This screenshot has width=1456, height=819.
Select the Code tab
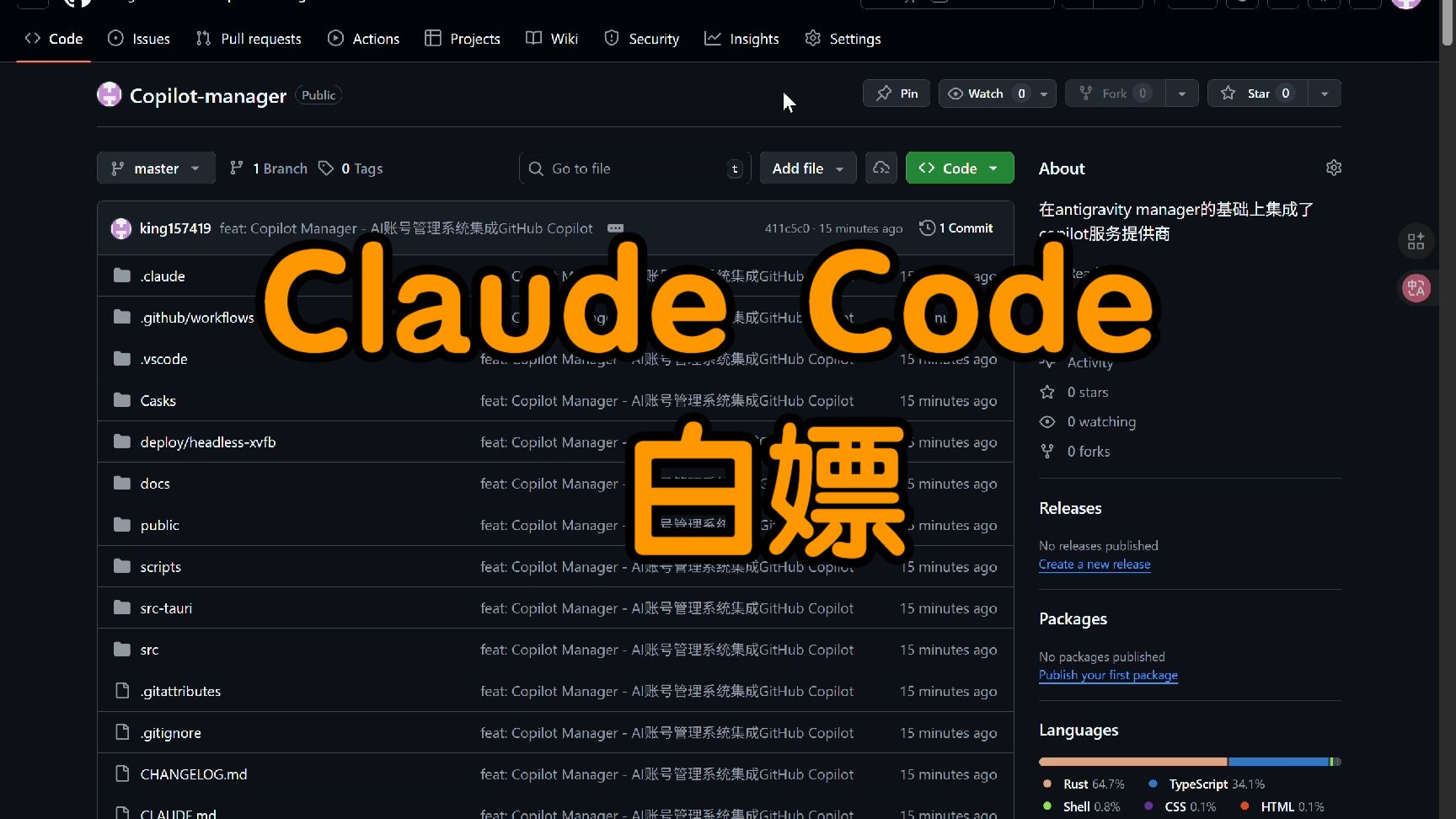coord(54,39)
